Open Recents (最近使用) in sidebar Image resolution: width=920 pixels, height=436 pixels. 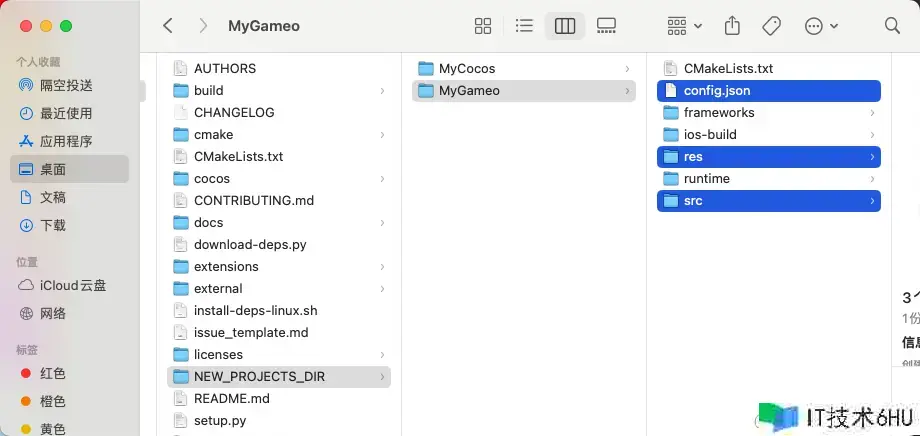pos(69,113)
